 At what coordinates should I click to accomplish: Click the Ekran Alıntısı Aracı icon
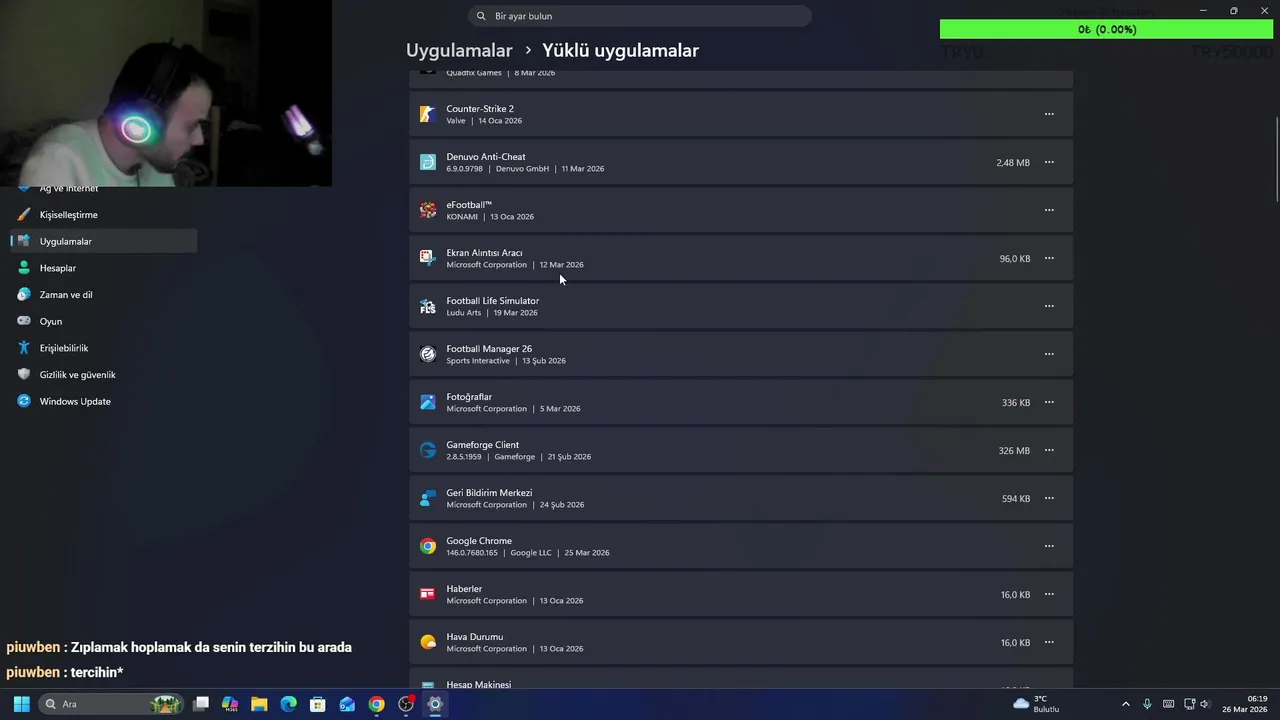click(x=428, y=258)
